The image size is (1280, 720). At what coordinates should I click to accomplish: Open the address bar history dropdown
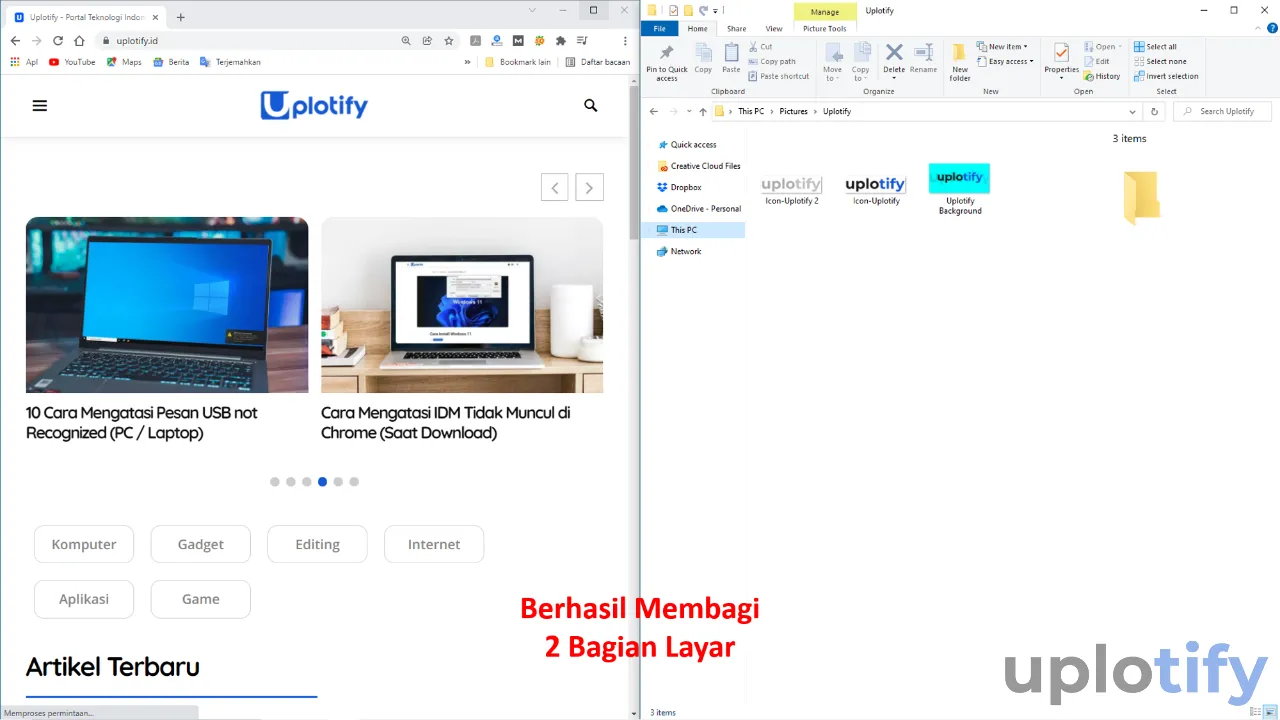(1132, 111)
